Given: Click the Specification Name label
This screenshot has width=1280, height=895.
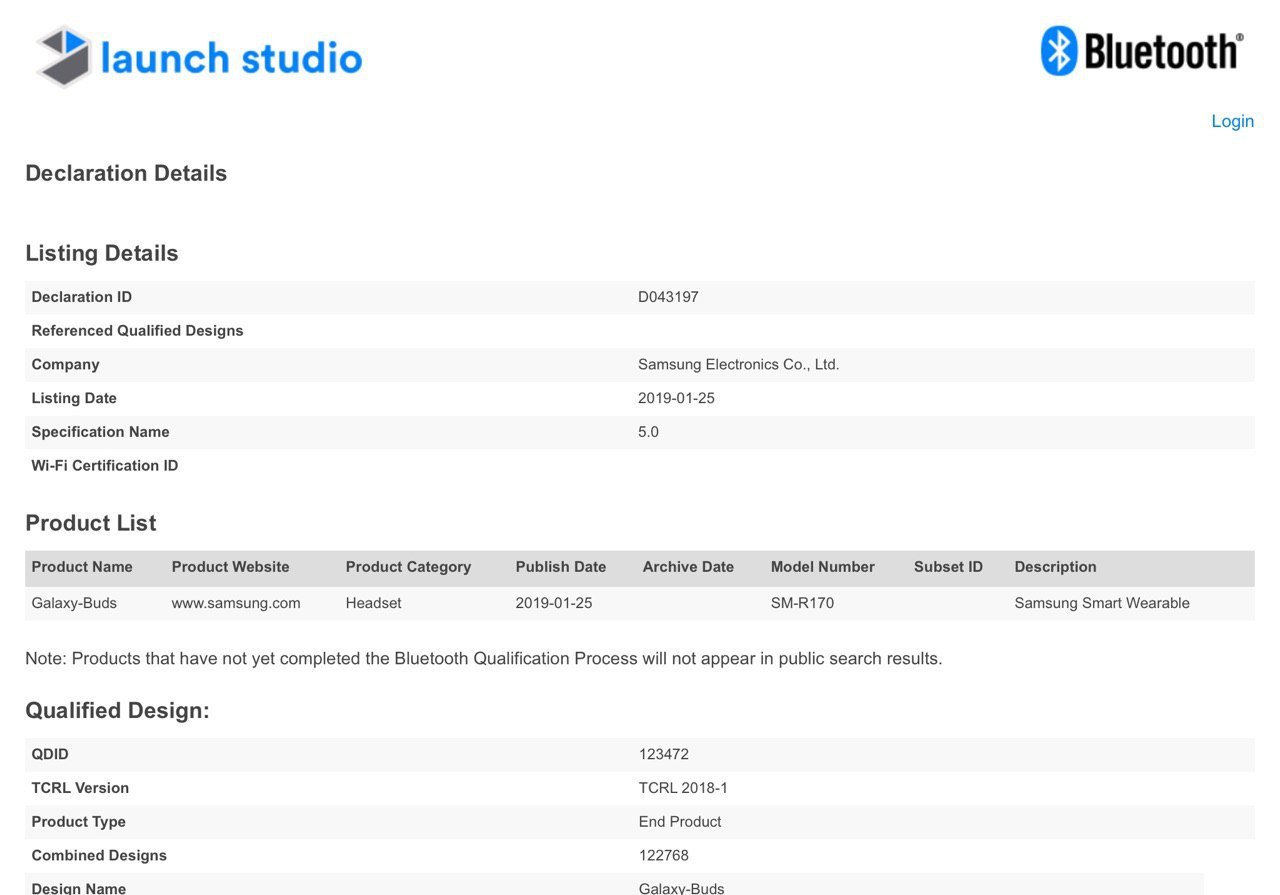Looking at the screenshot, I should (100, 432).
